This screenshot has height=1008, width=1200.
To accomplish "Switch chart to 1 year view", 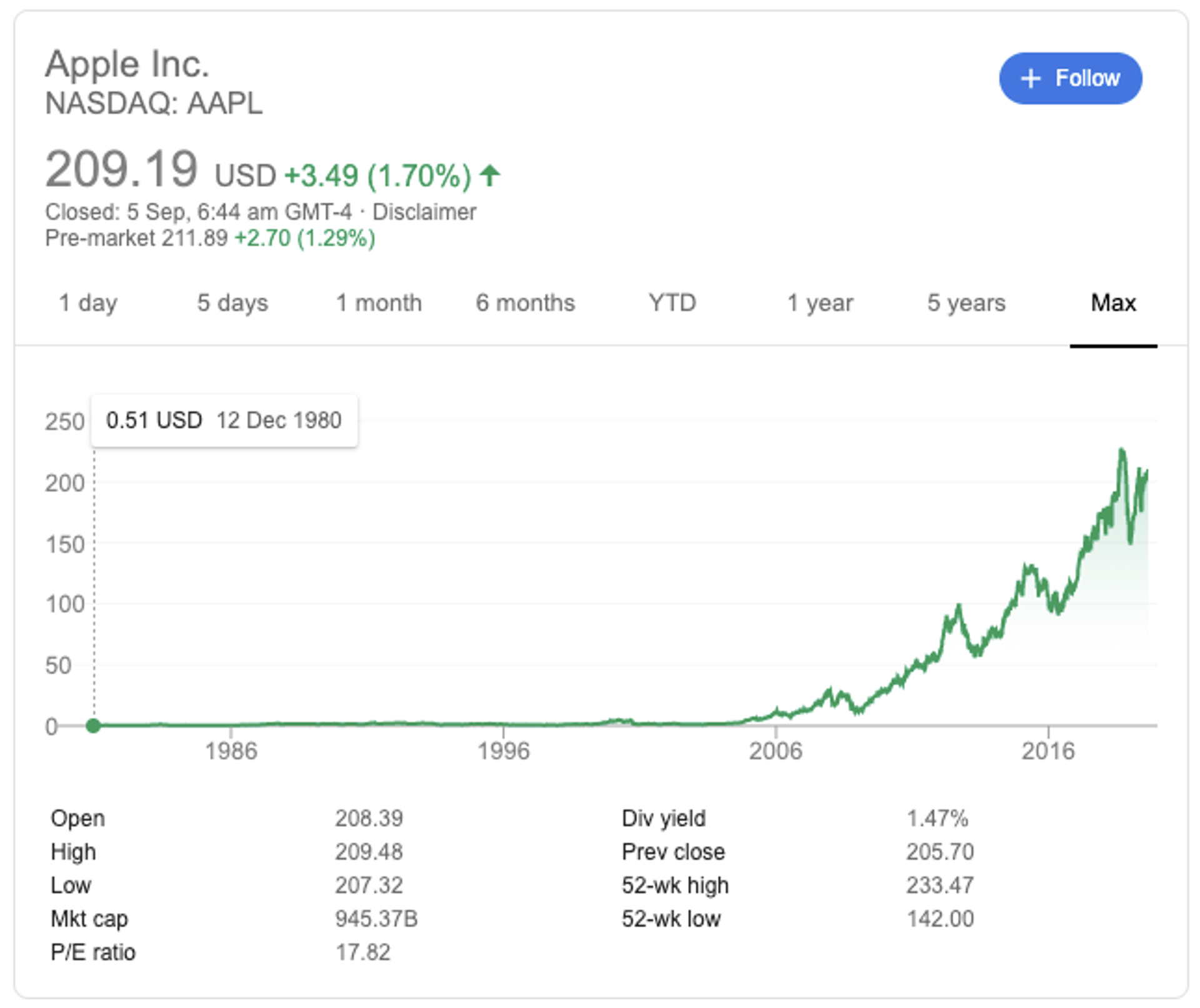I will pos(819,303).
